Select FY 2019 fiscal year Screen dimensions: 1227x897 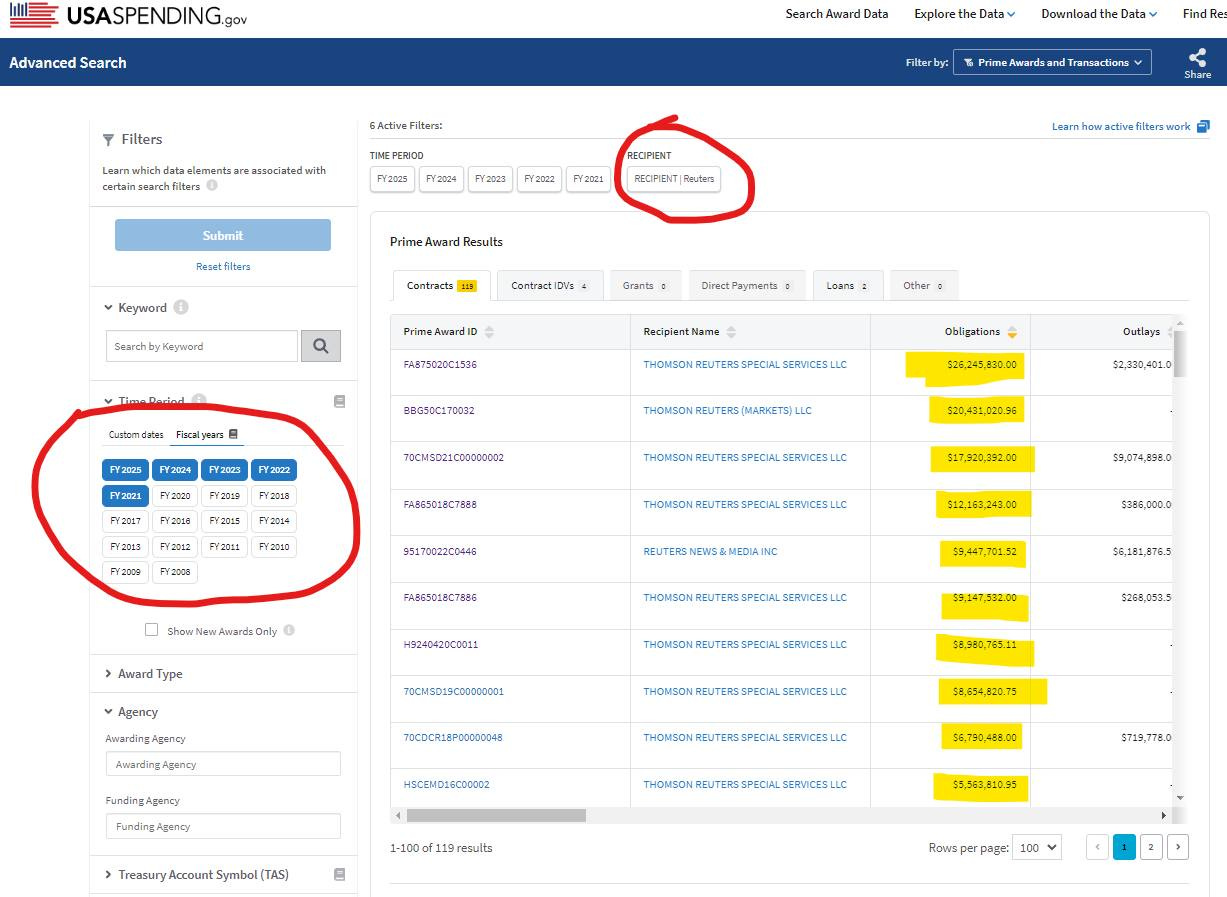point(224,496)
